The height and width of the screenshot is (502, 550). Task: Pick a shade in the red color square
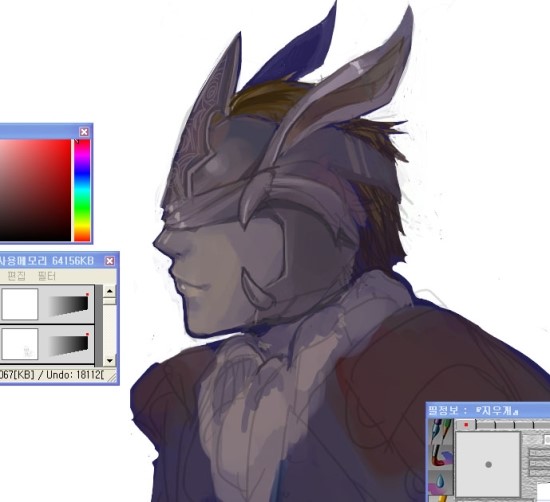[x=35, y=190]
